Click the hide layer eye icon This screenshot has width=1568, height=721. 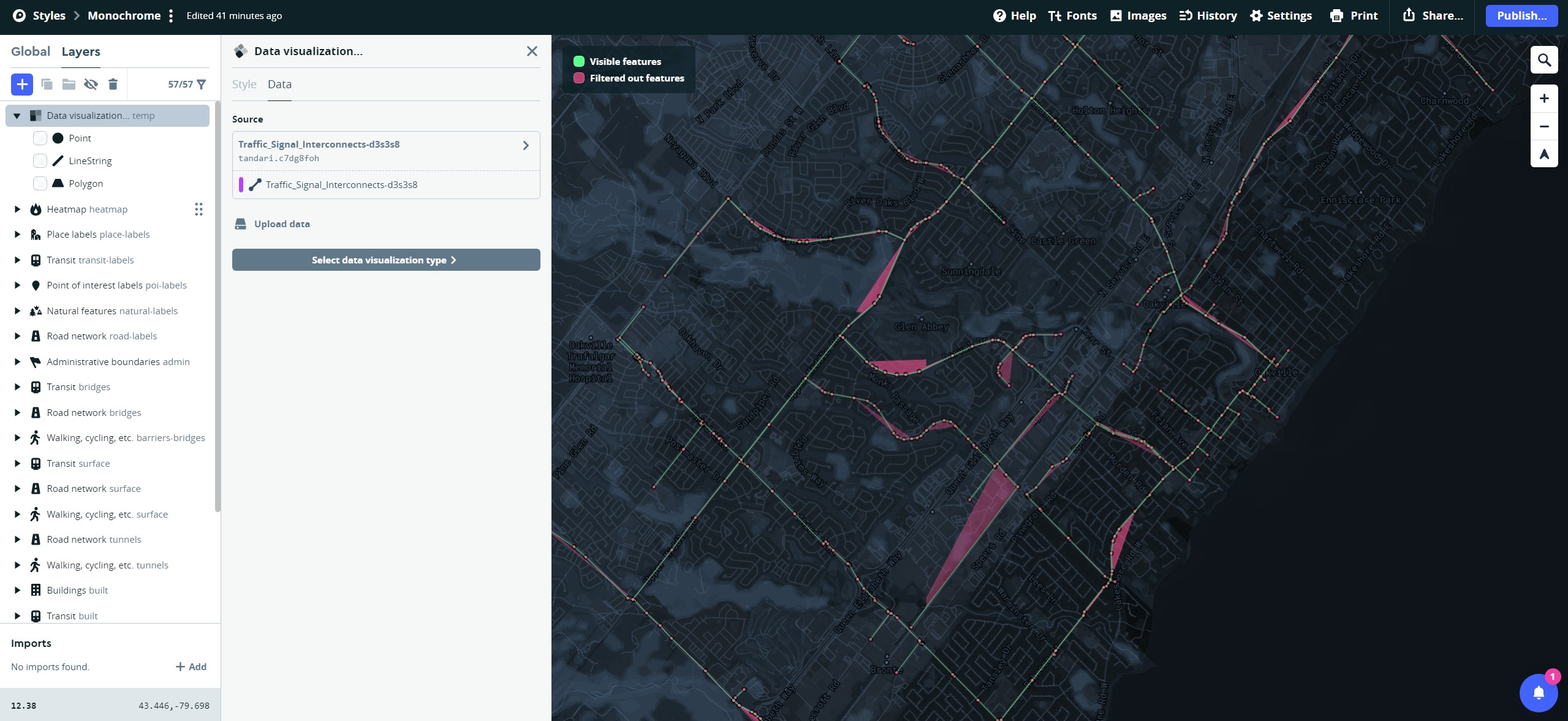coord(91,84)
